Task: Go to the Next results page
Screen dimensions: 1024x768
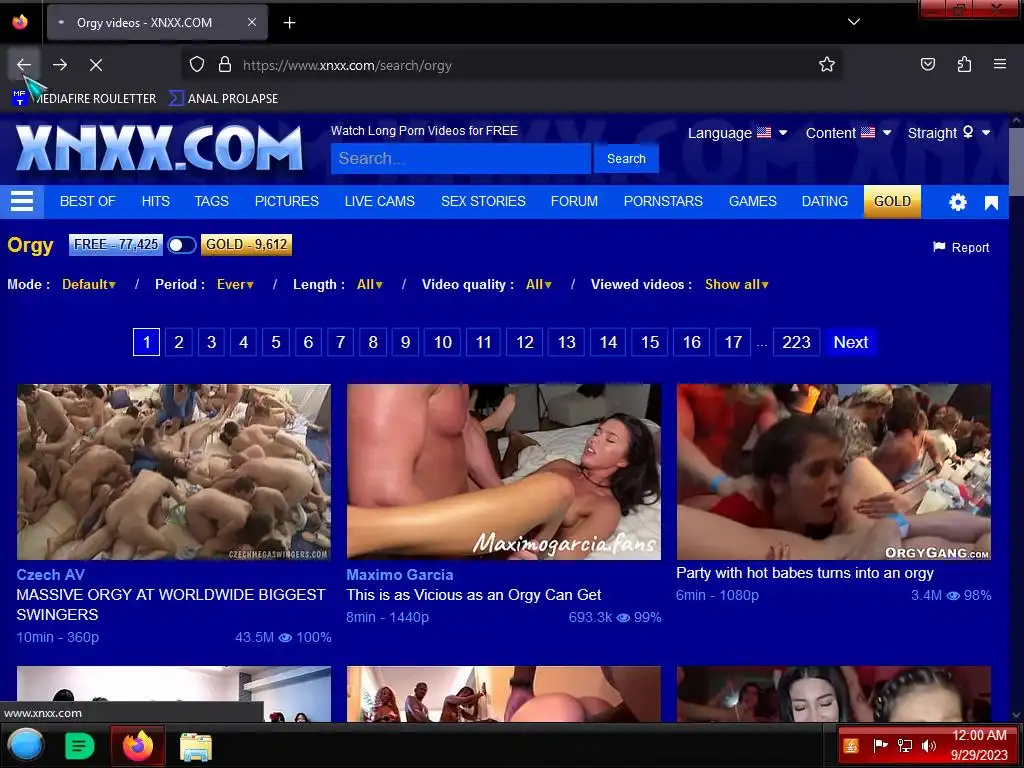Action: (850, 342)
